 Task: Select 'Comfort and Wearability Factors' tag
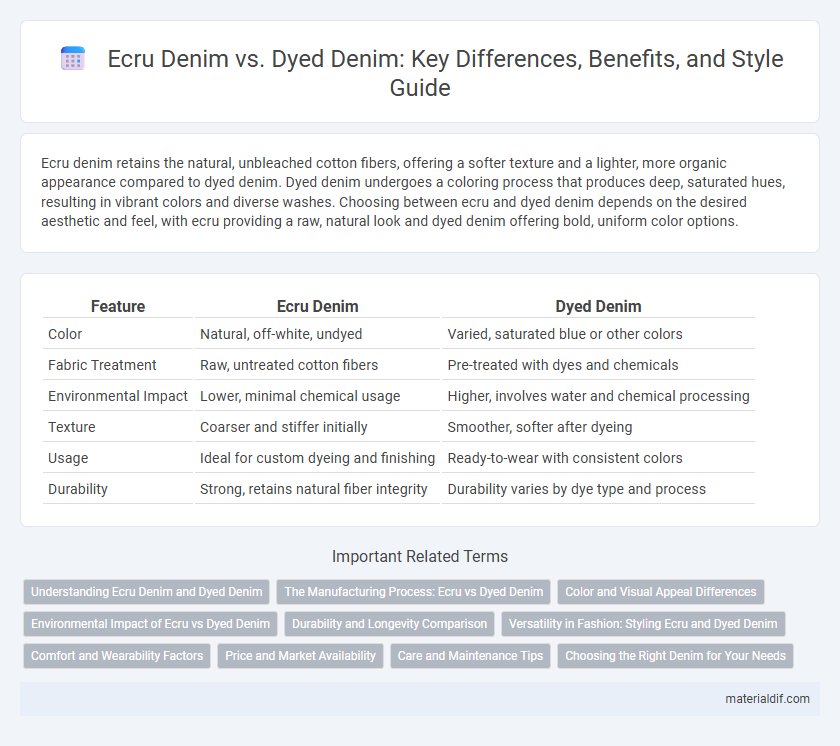click(x=117, y=656)
